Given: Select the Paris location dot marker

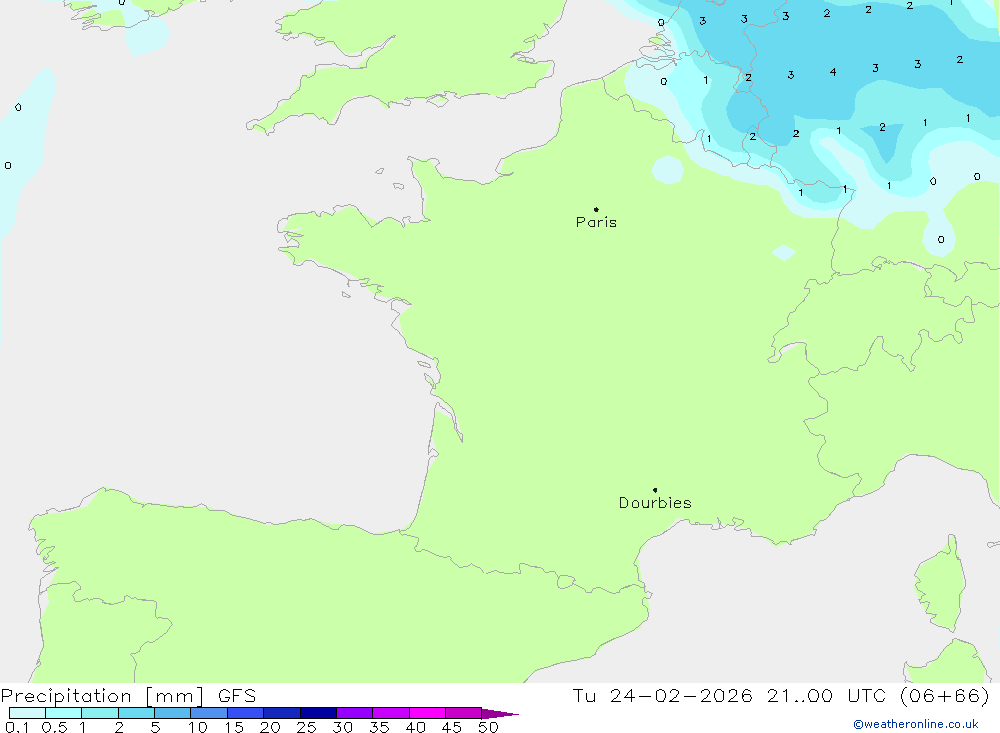Looking at the screenshot, I should [x=596, y=209].
